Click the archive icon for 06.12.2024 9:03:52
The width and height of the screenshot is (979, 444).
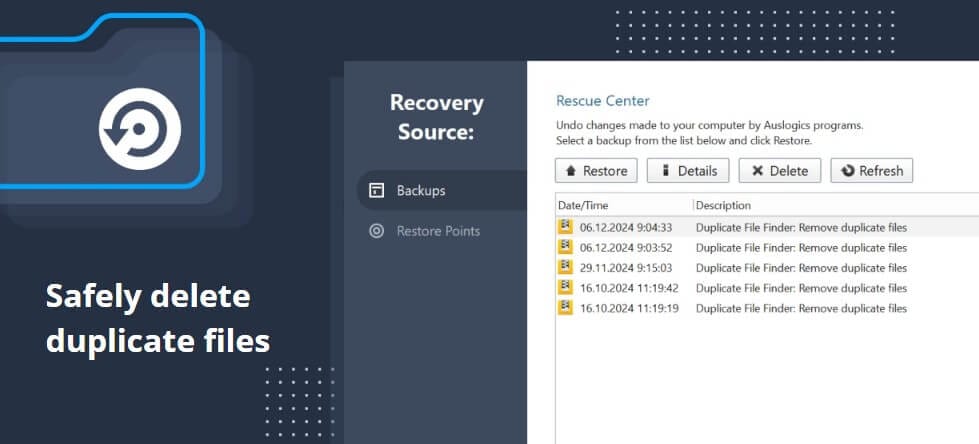coord(565,247)
